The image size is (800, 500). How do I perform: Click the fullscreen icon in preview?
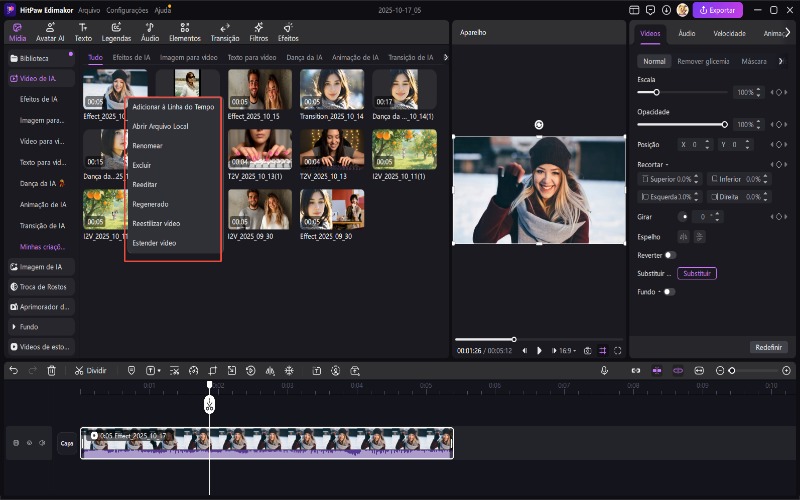618,351
